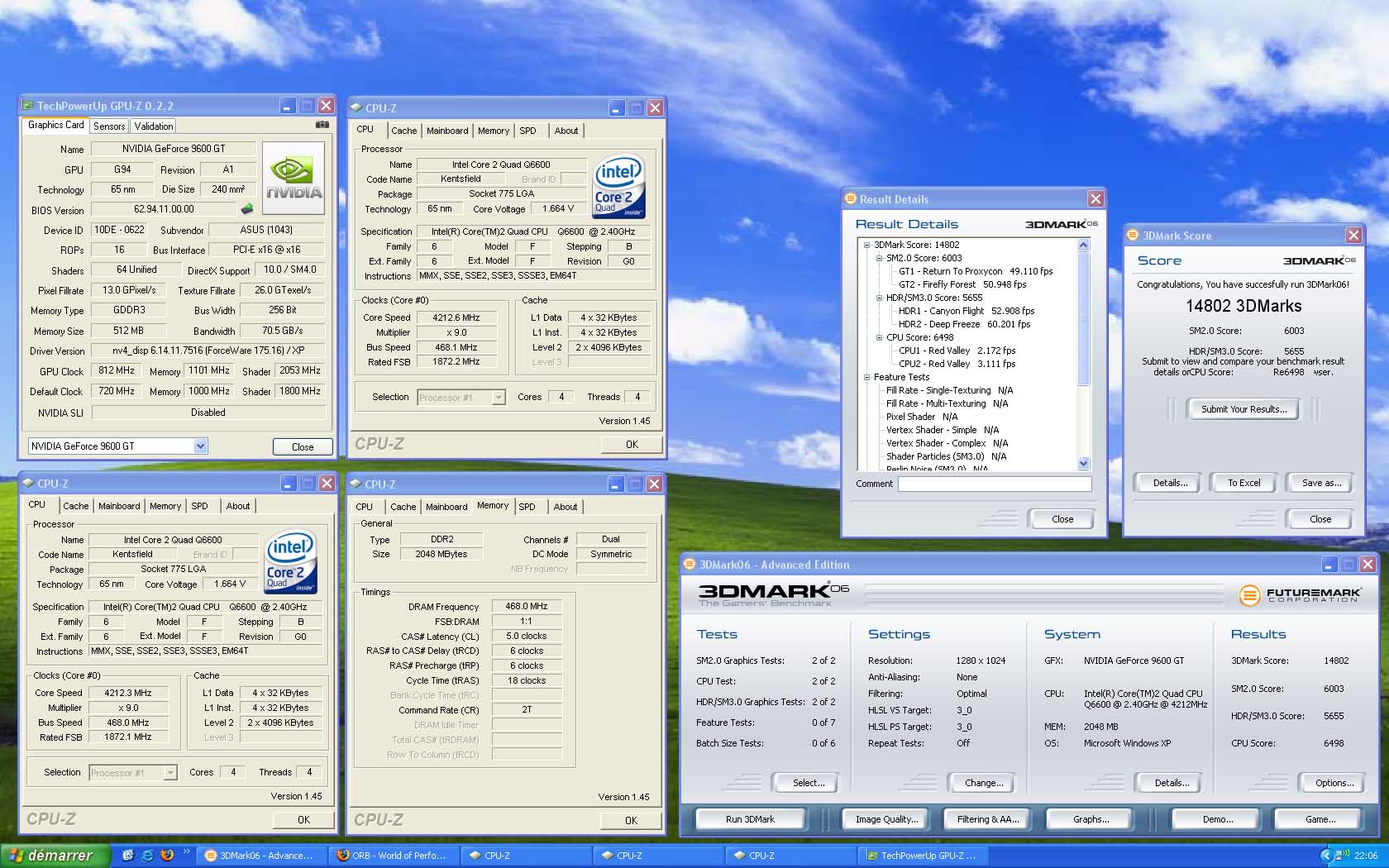The width and height of the screenshot is (1389, 868).
Task: Open Firefox from quick launch
Action: tap(167, 856)
